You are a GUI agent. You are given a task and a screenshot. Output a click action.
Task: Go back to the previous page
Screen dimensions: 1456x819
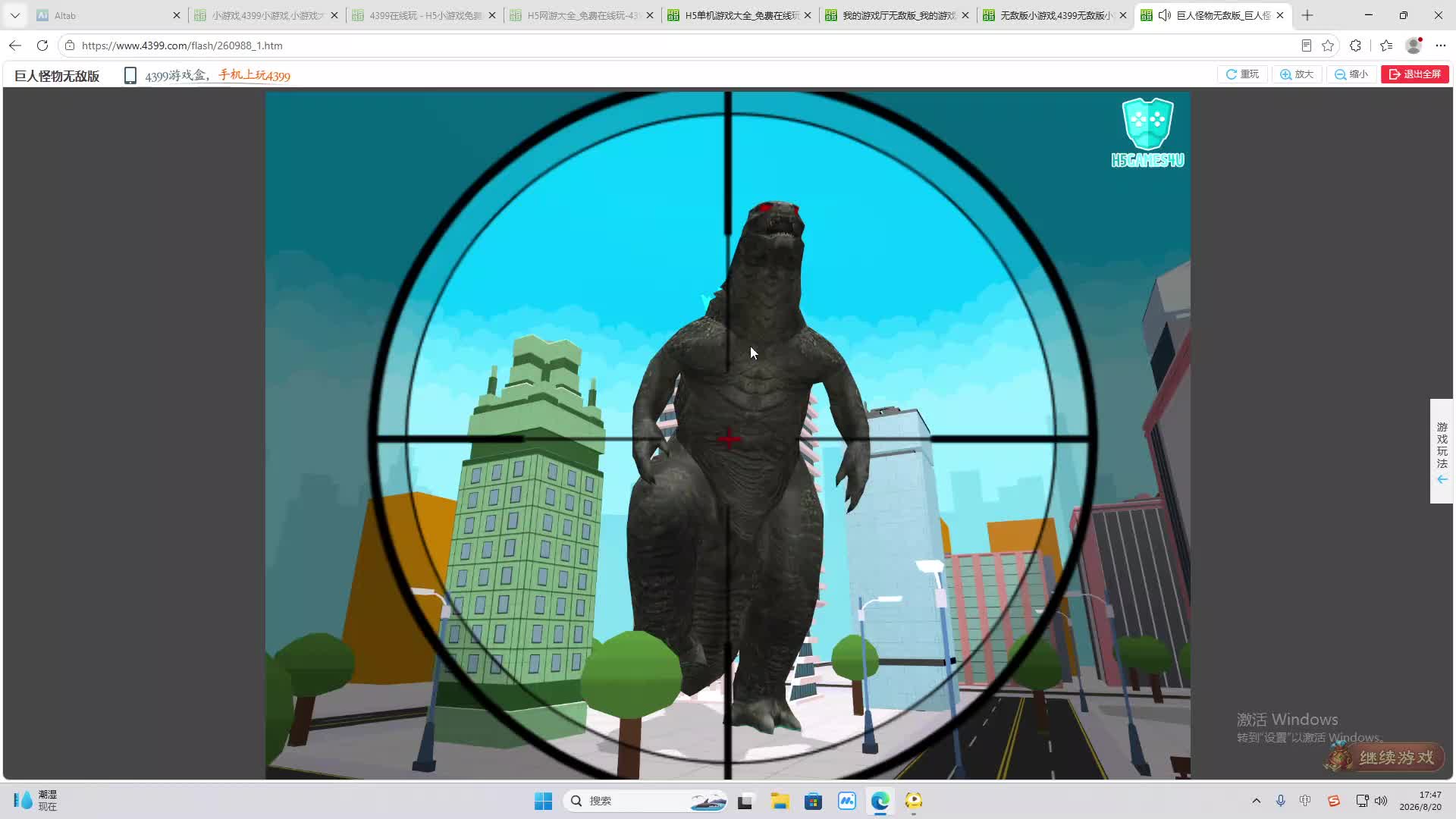pos(15,45)
